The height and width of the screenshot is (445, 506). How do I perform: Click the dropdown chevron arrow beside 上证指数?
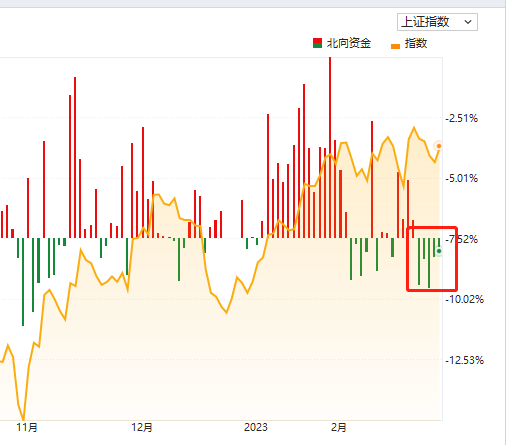(x=468, y=22)
